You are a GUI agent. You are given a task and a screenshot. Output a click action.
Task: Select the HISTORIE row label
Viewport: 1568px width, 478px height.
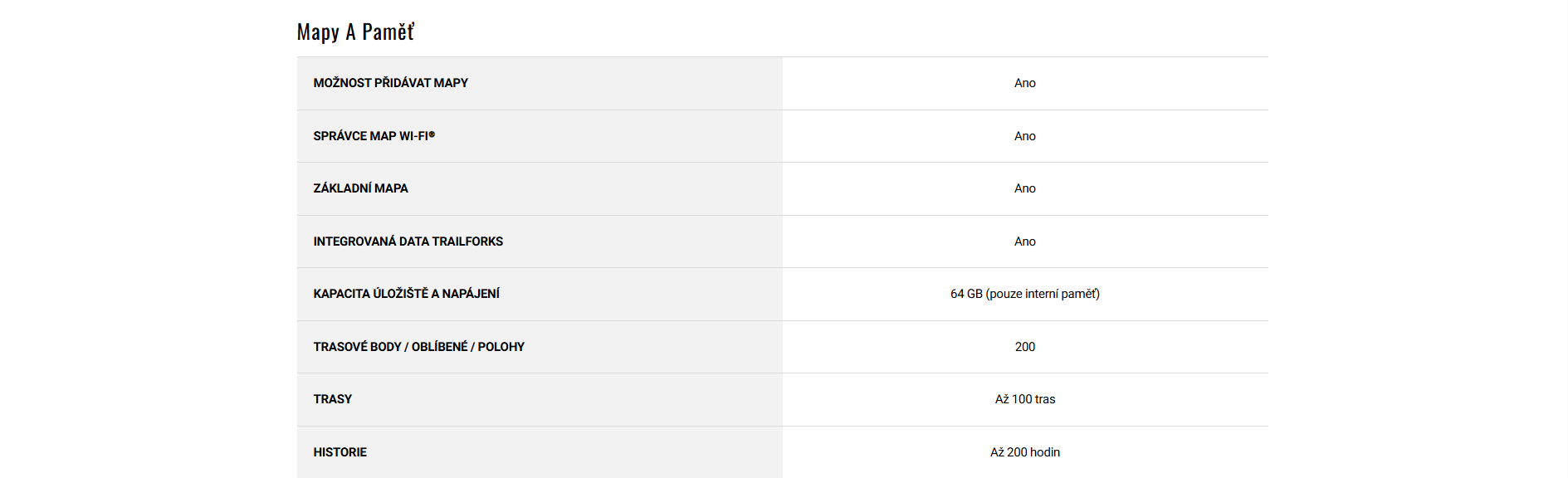(339, 452)
